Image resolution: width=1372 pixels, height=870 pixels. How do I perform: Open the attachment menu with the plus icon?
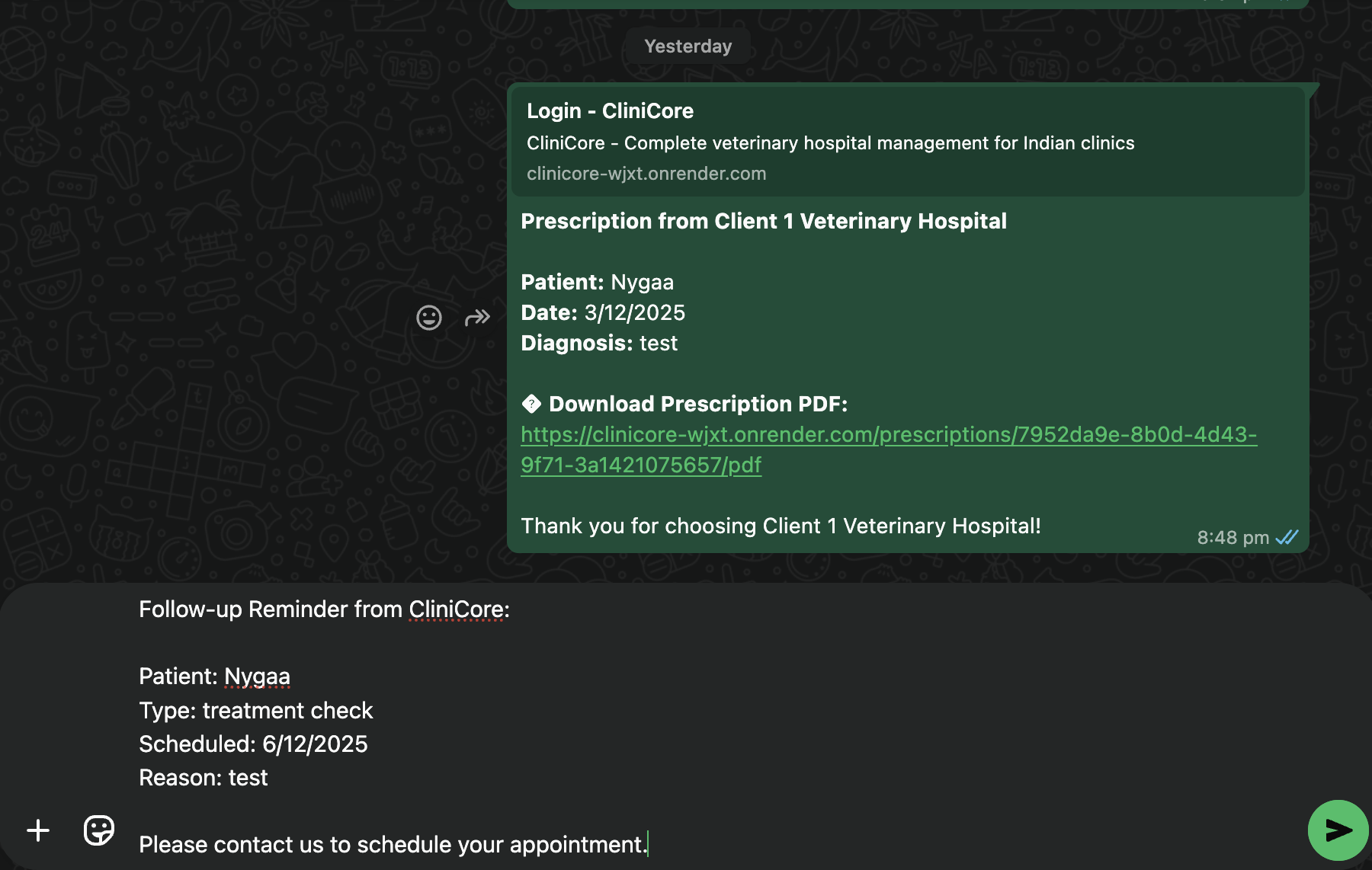(37, 830)
